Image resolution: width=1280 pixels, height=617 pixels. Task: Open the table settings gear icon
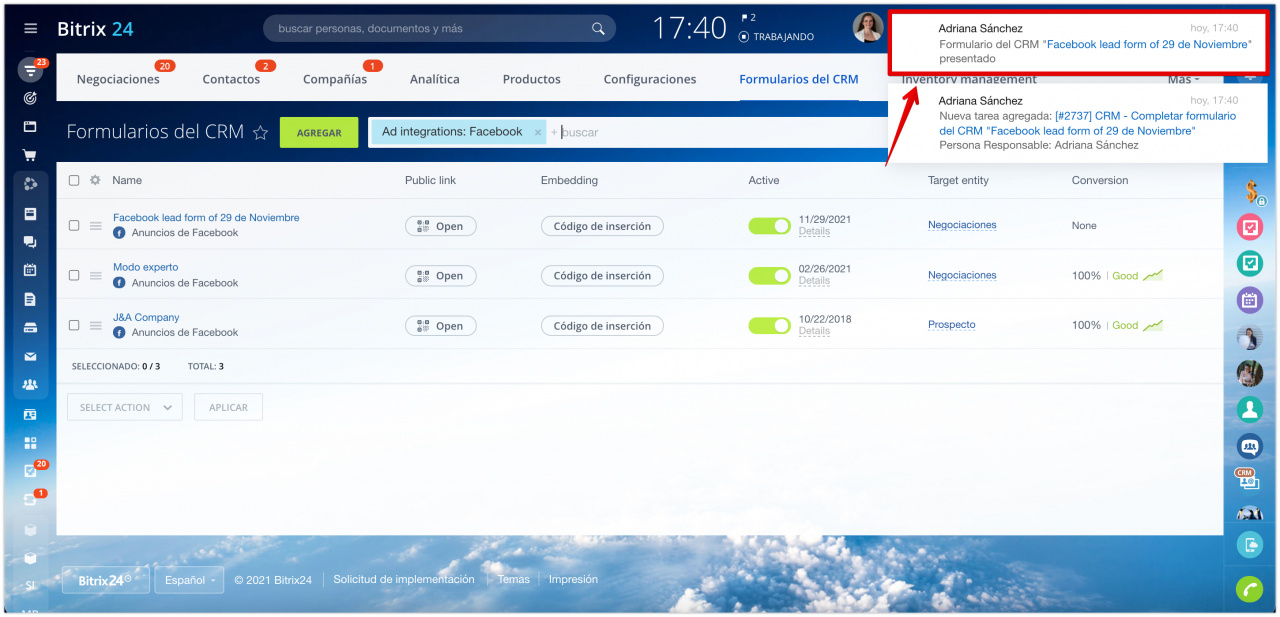tap(95, 181)
